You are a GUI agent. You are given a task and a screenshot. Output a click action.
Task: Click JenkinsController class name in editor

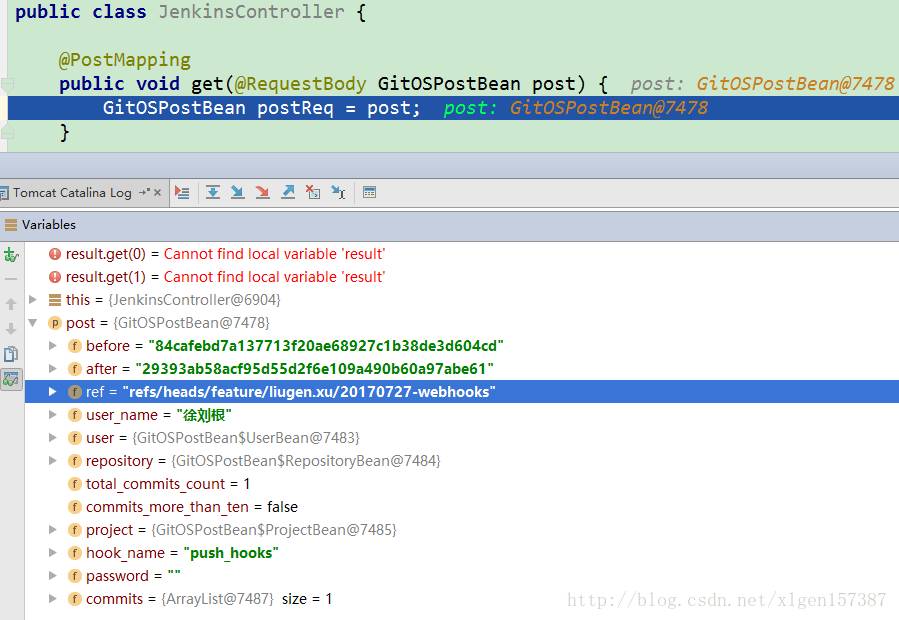[x=251, y=11]
